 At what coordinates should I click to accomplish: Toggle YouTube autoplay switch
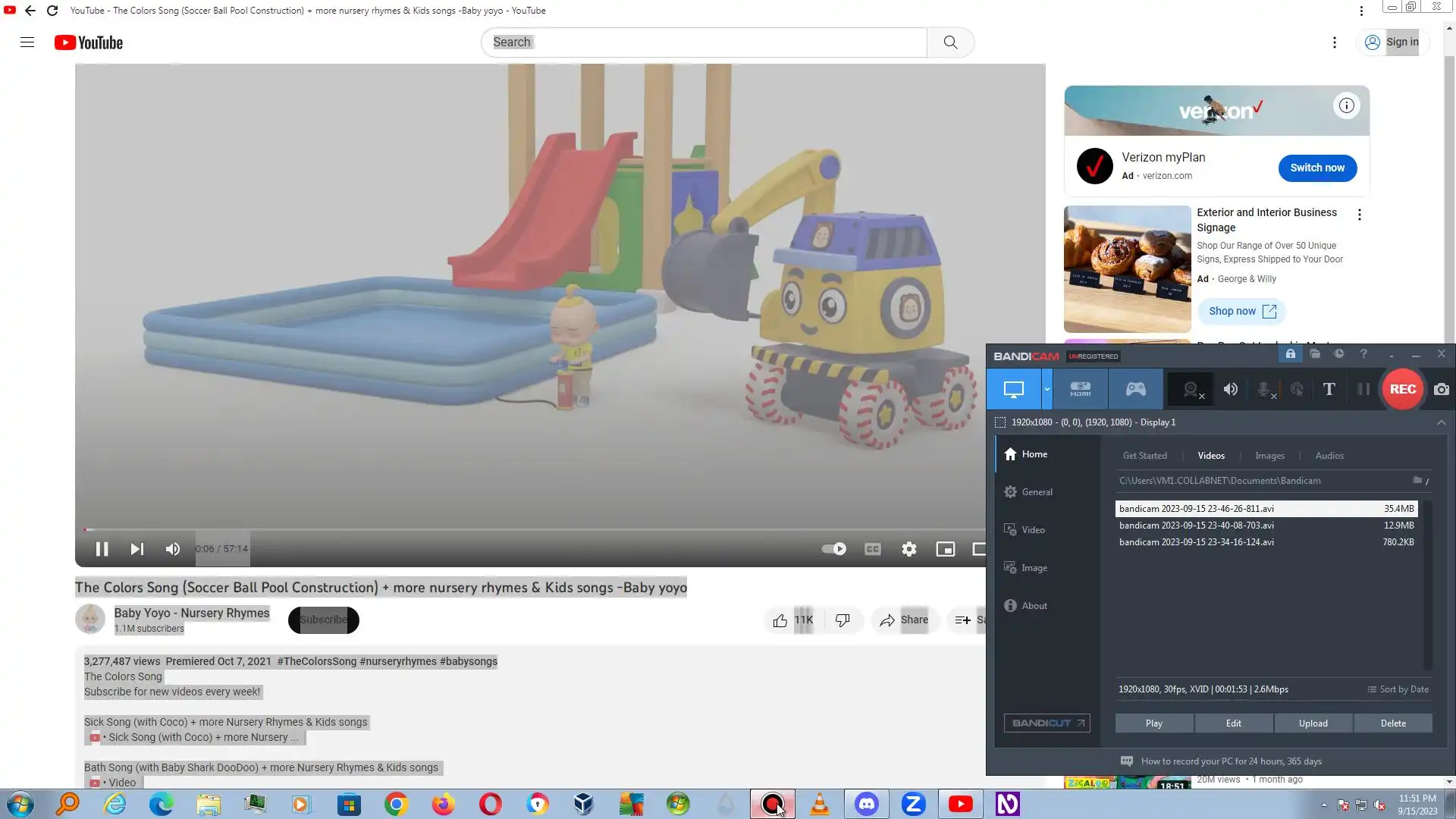tap(833, 549)
